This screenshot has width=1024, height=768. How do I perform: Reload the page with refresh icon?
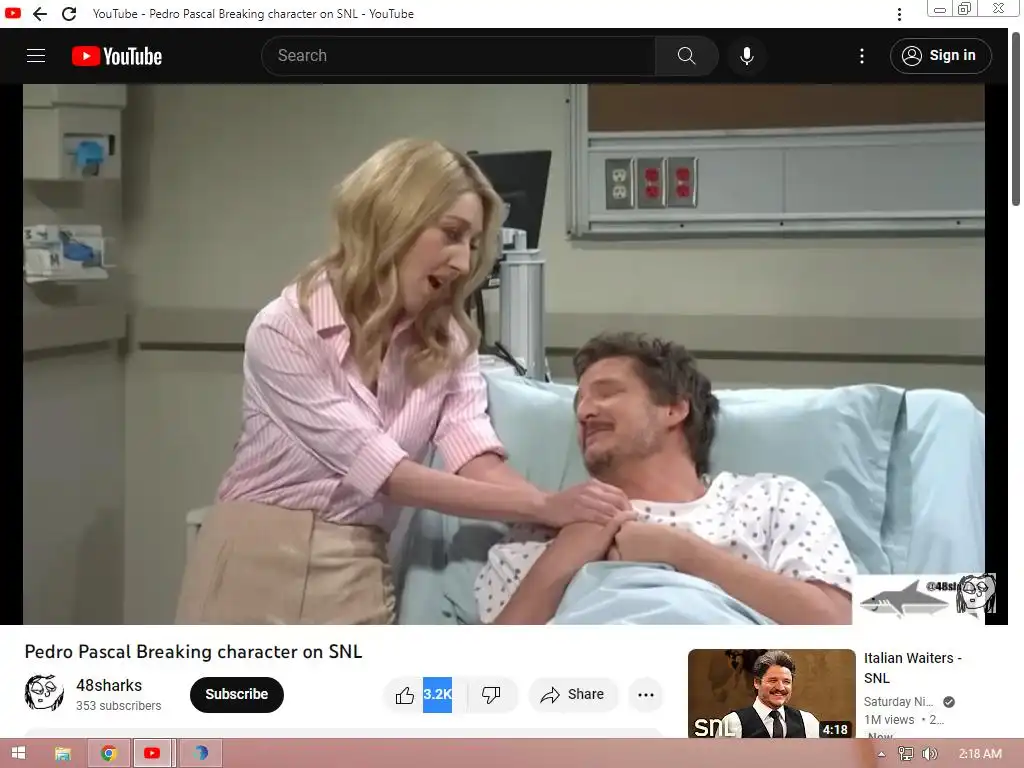[x=69, y=14]
